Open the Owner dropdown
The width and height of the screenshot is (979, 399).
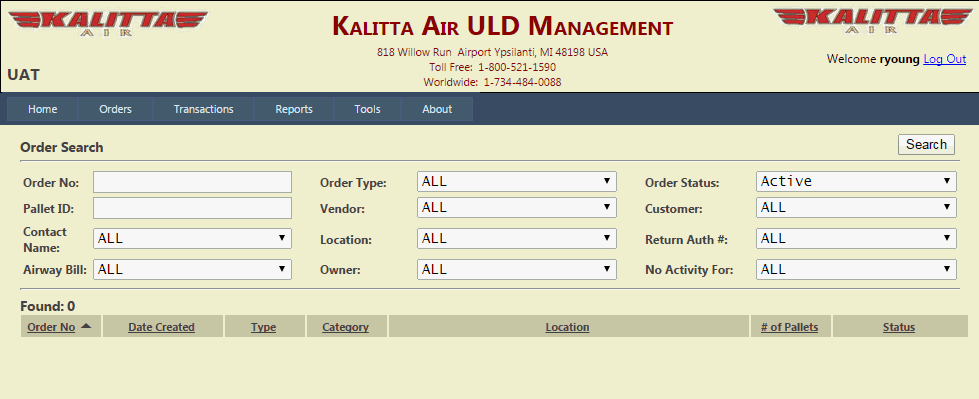pos(516,270)
